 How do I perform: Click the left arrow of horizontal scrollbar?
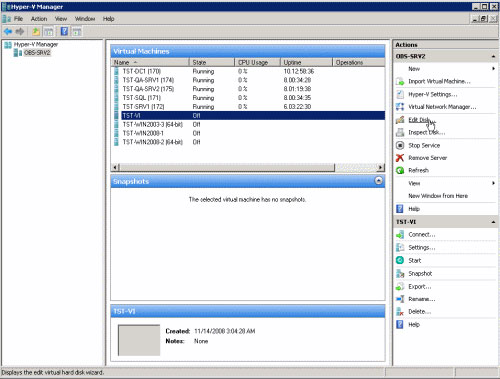point(115,167)
